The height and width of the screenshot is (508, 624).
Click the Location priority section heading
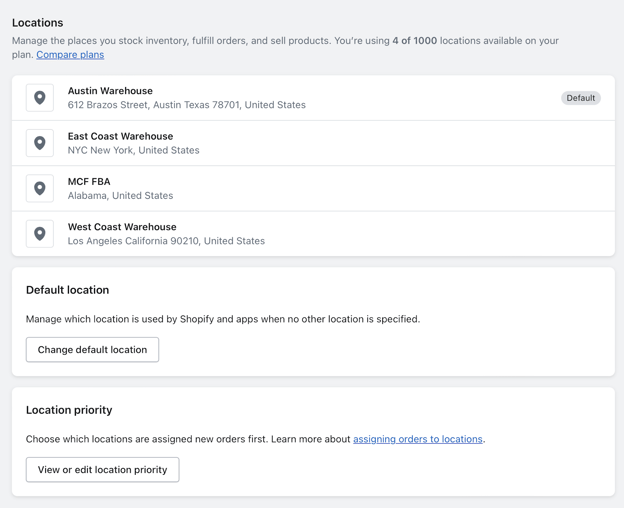[x=69, y=410]
